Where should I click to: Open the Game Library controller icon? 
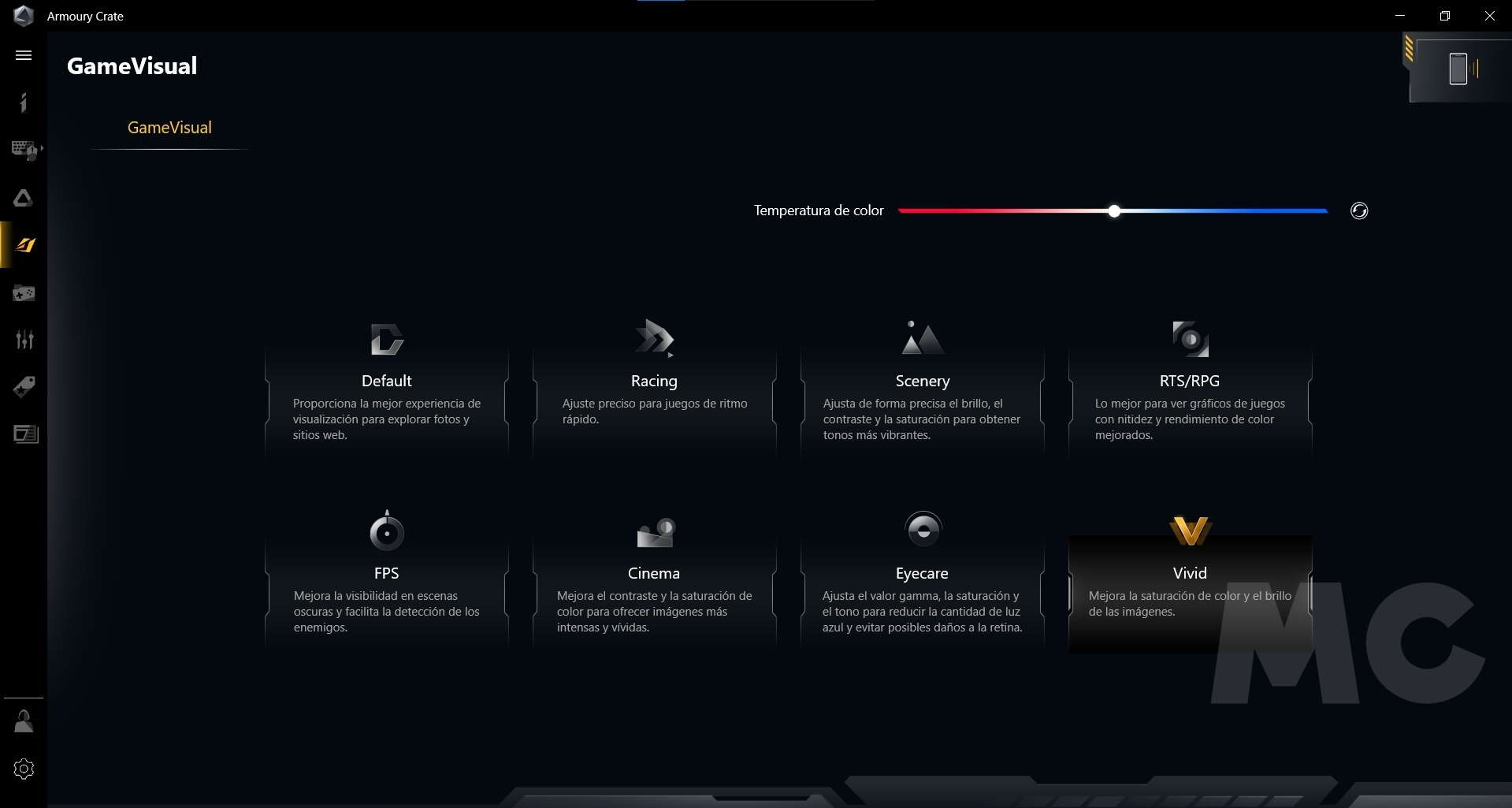pos(24,293)
